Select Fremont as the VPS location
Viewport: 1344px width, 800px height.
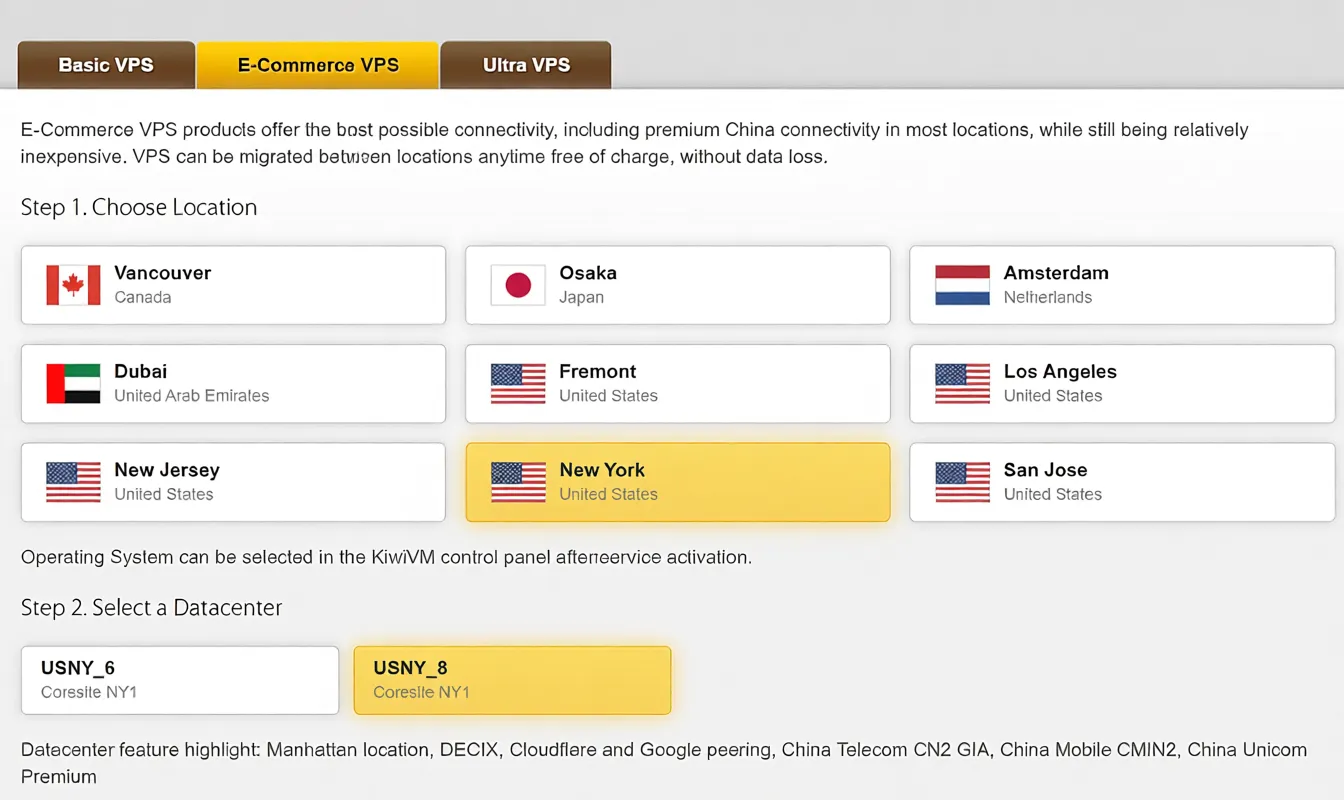678,384
